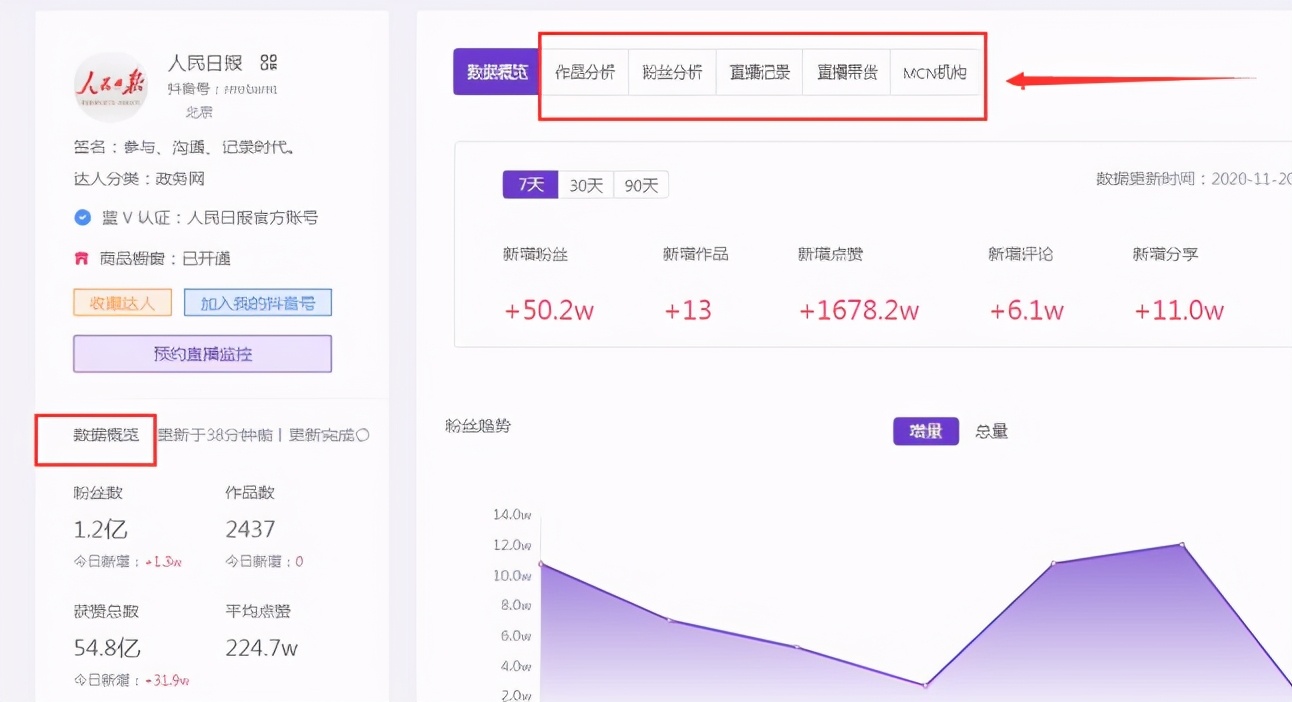Click the 14.0w axis label on chart
This screenshot has height=702, width=1292.
(512, 515)
